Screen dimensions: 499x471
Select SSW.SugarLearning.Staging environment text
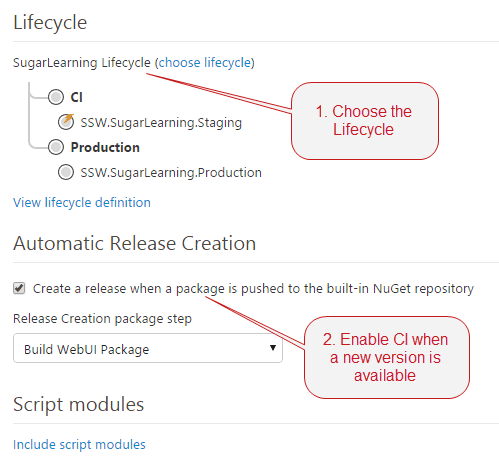(161, 123)
